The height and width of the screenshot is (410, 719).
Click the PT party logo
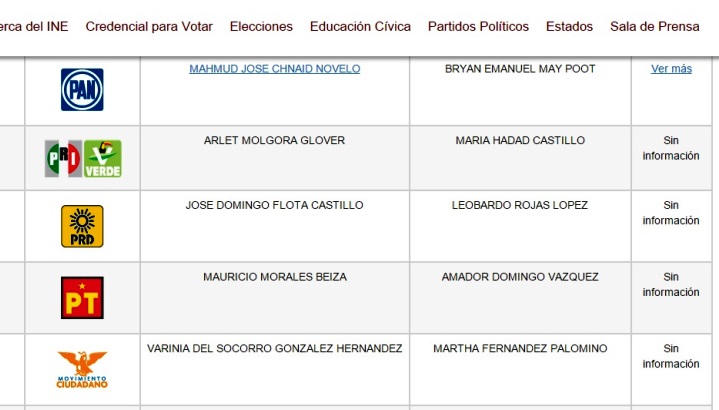[82, 297]
